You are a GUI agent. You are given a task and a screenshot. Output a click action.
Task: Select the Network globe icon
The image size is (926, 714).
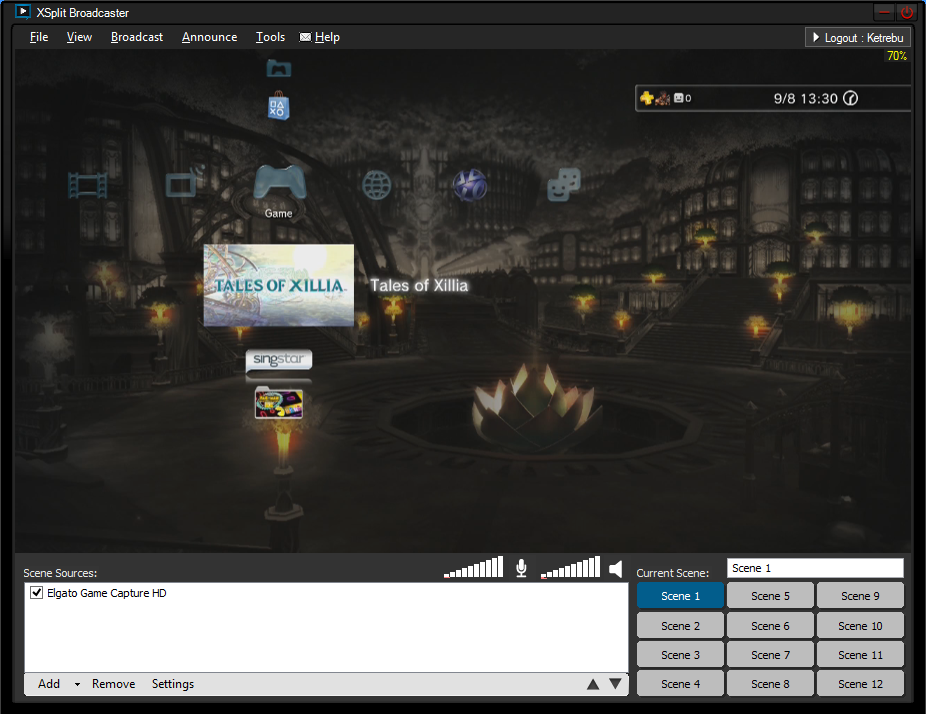pos(377,185)
